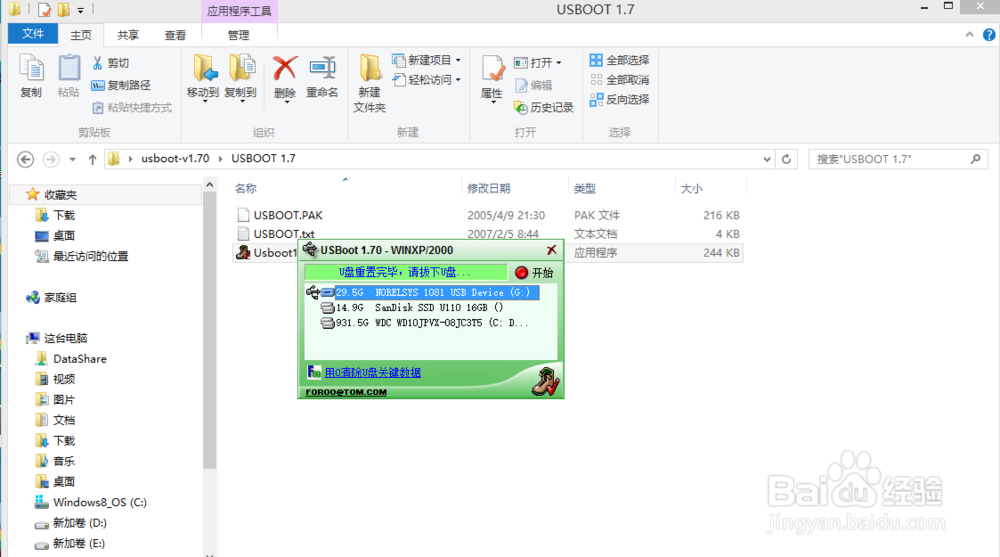Screen dimensions: 1000x557
Task: Open 新加卷 (D:) drive
Action: pos(79,523)
